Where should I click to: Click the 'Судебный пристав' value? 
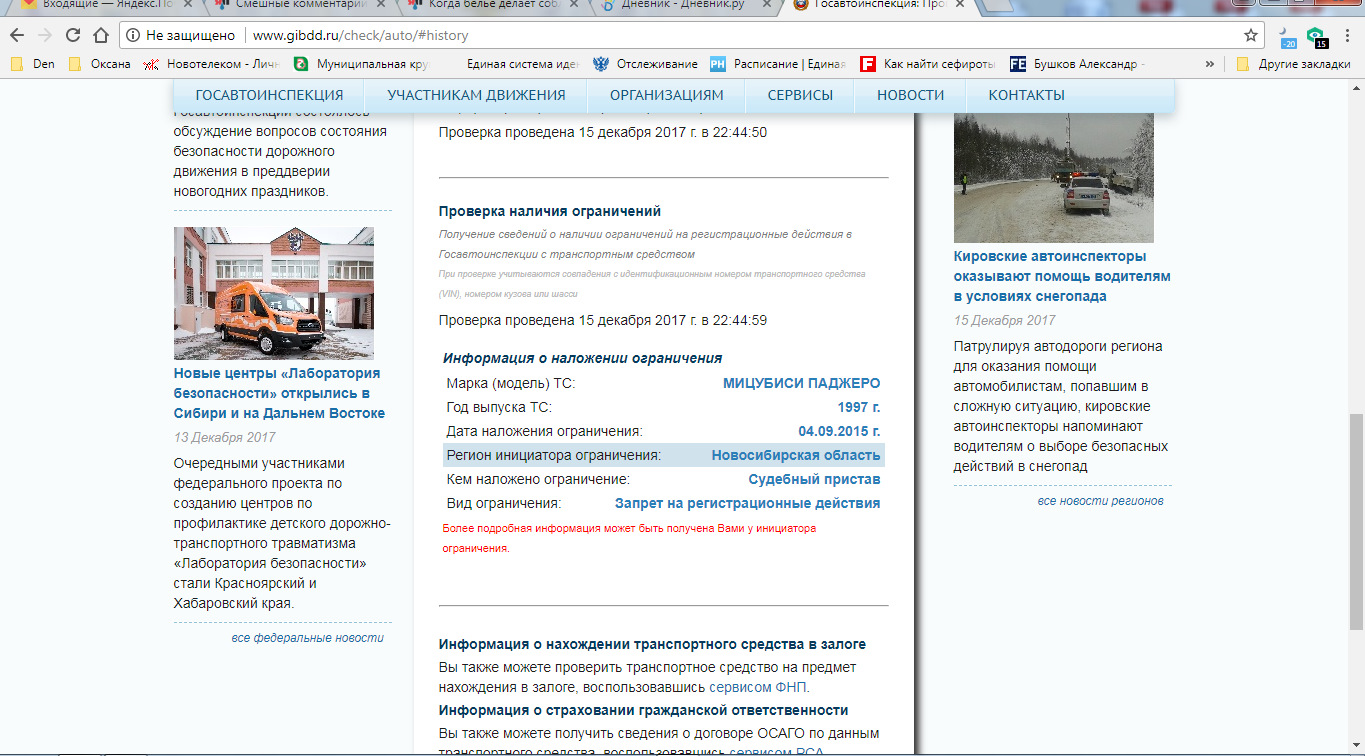pos(814,480)
